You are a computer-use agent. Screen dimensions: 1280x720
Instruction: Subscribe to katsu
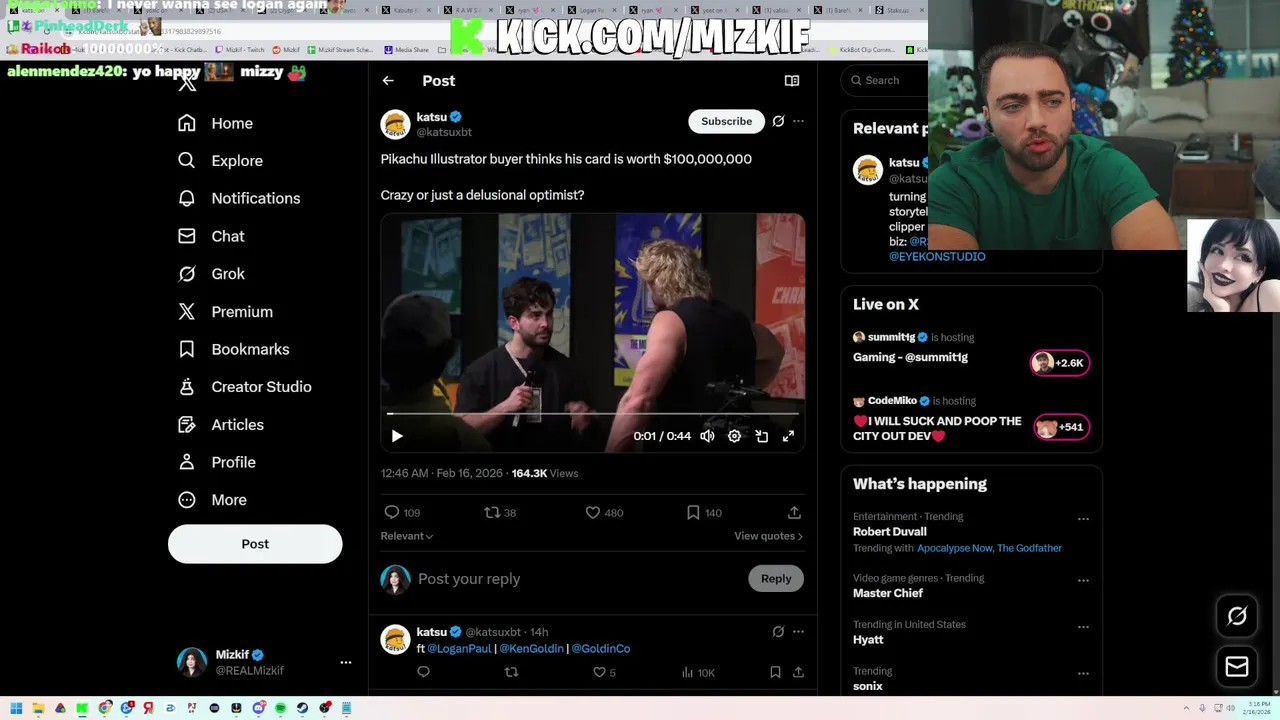click(726, 121)
